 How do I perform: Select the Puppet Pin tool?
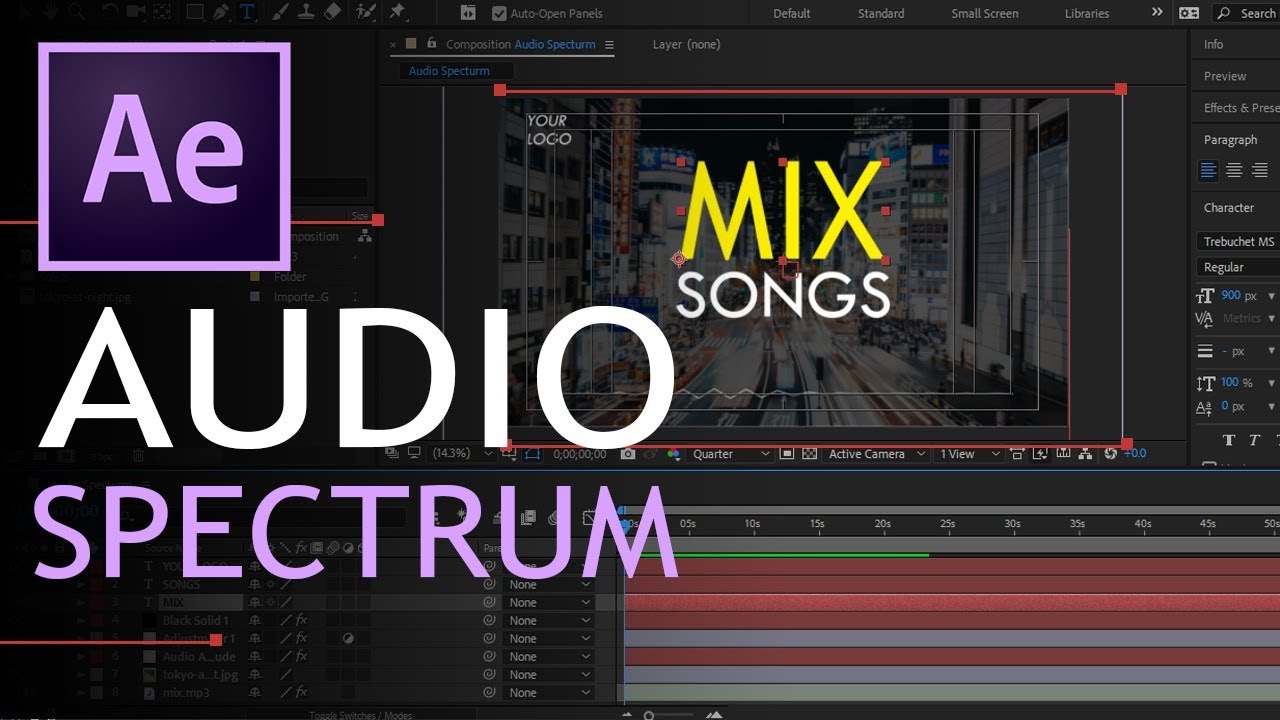point(397,13)
